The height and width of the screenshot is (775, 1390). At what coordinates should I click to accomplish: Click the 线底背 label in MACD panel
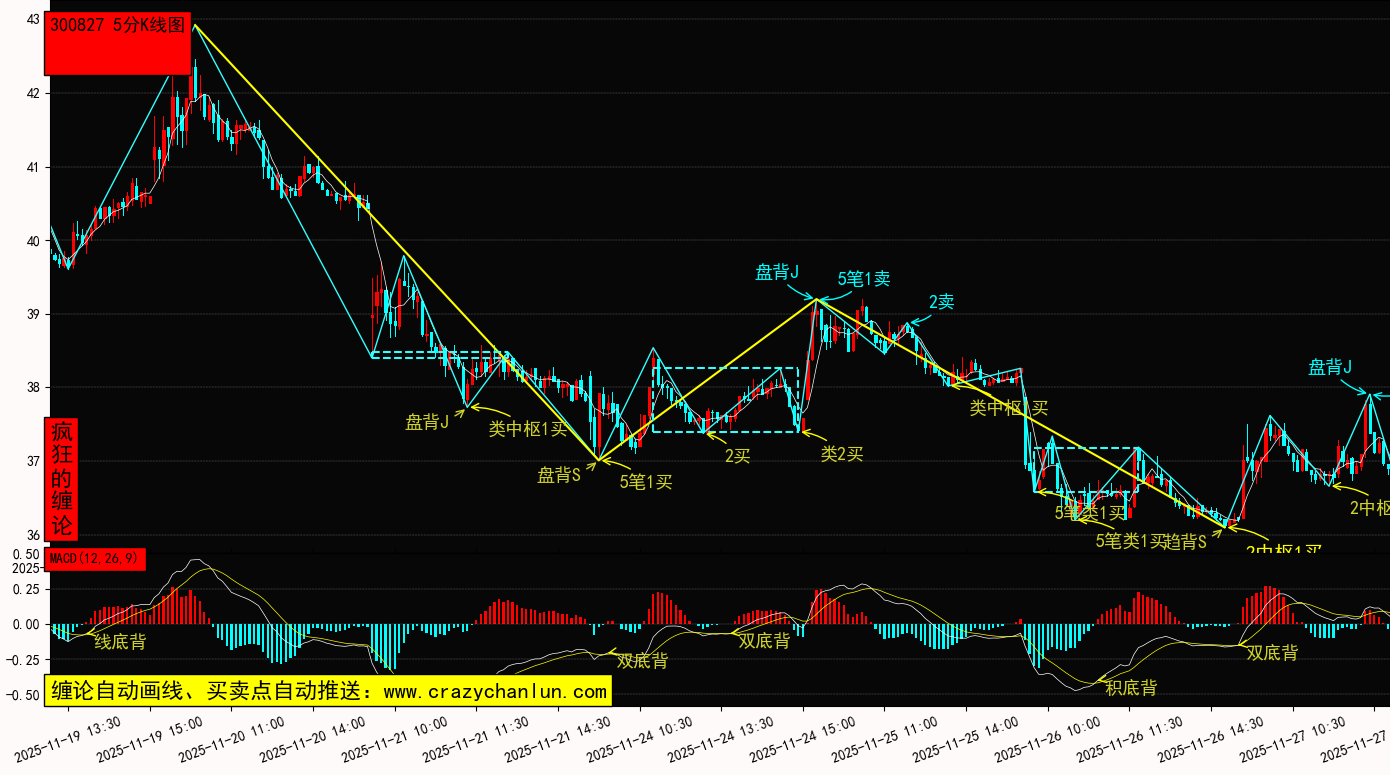click(120, 642)
